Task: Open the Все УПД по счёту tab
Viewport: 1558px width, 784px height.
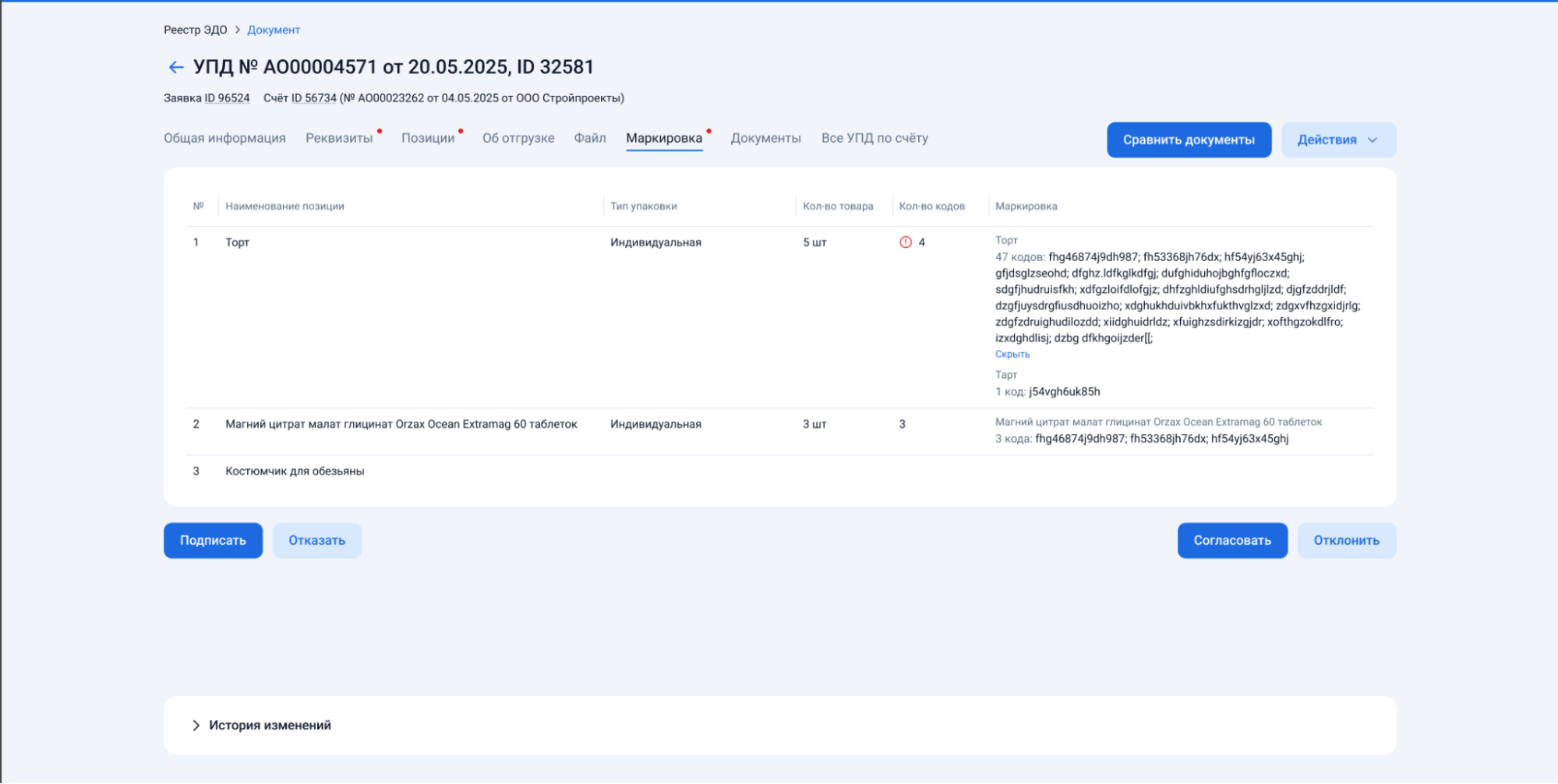Action: tap(874, 138)
